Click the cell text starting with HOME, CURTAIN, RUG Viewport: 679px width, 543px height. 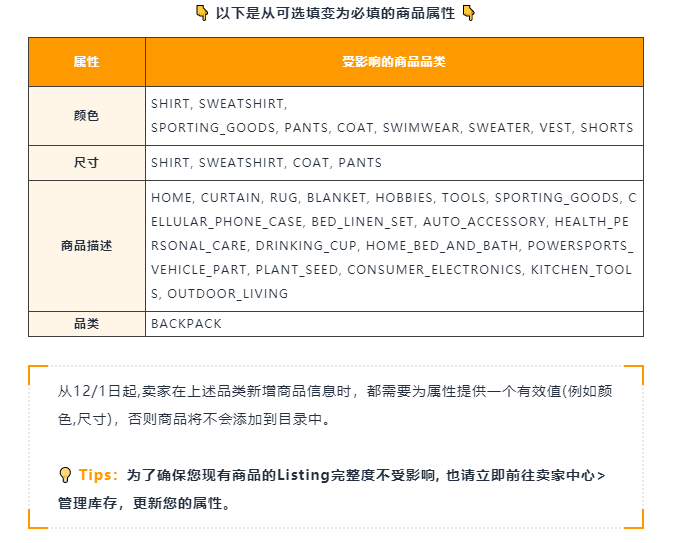pyautogui.click(x=393, y=246)
